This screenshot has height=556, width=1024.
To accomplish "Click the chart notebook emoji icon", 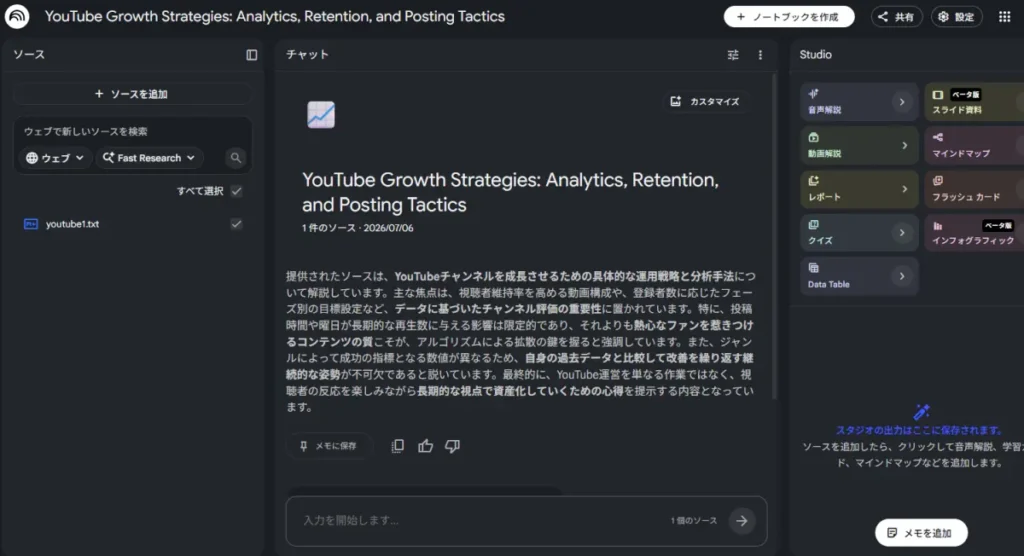I will (x=321, y=114).
